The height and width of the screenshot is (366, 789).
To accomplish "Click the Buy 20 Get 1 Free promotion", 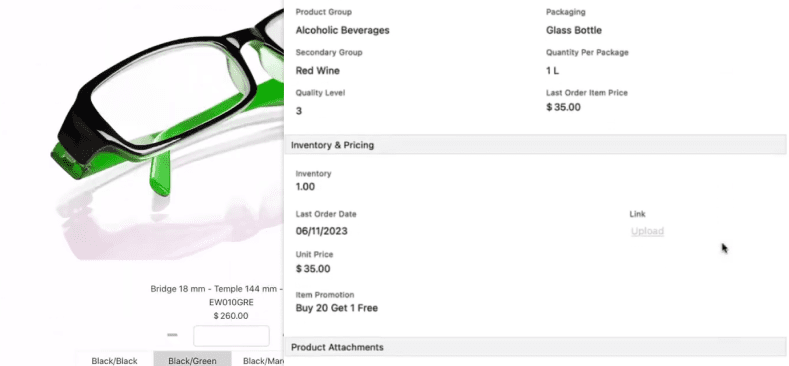I will point(337,308).
